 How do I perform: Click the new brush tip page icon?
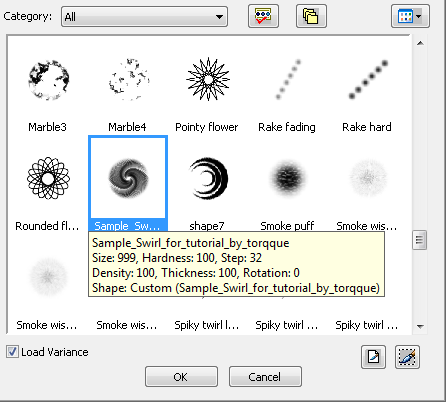coord(373,357)
